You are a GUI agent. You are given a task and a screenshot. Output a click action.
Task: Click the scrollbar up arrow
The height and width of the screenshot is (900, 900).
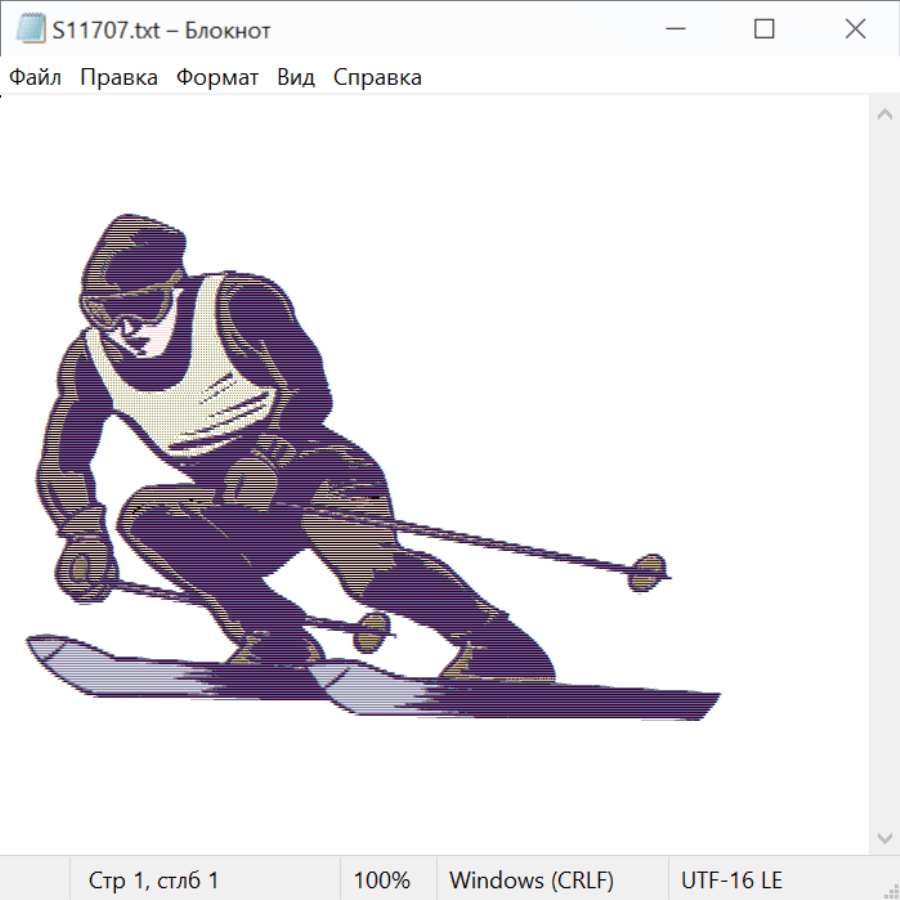tap(884, 115)
